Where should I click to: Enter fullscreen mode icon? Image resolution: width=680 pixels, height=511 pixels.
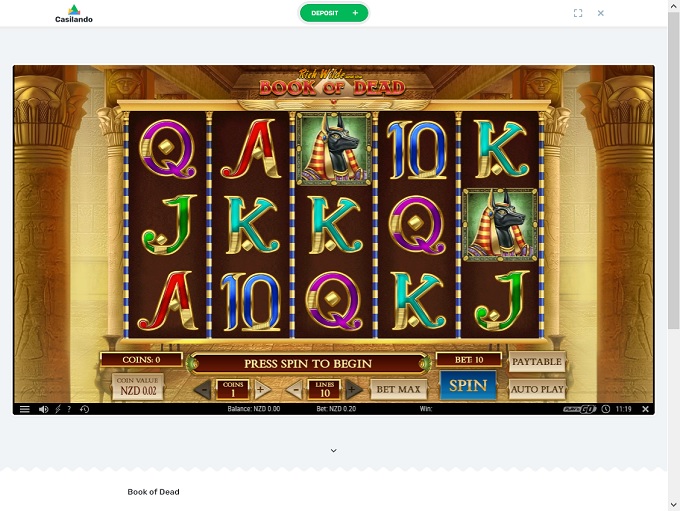coord(578,13)
